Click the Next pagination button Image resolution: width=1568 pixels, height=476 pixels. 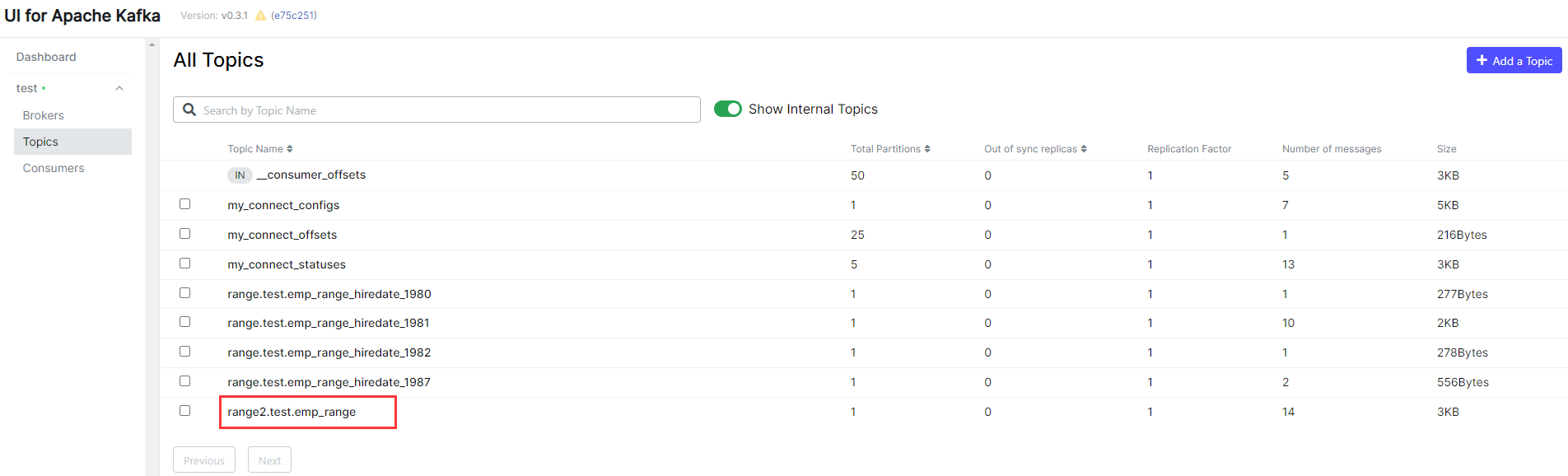pyautogui.click(x=269, y=460)
